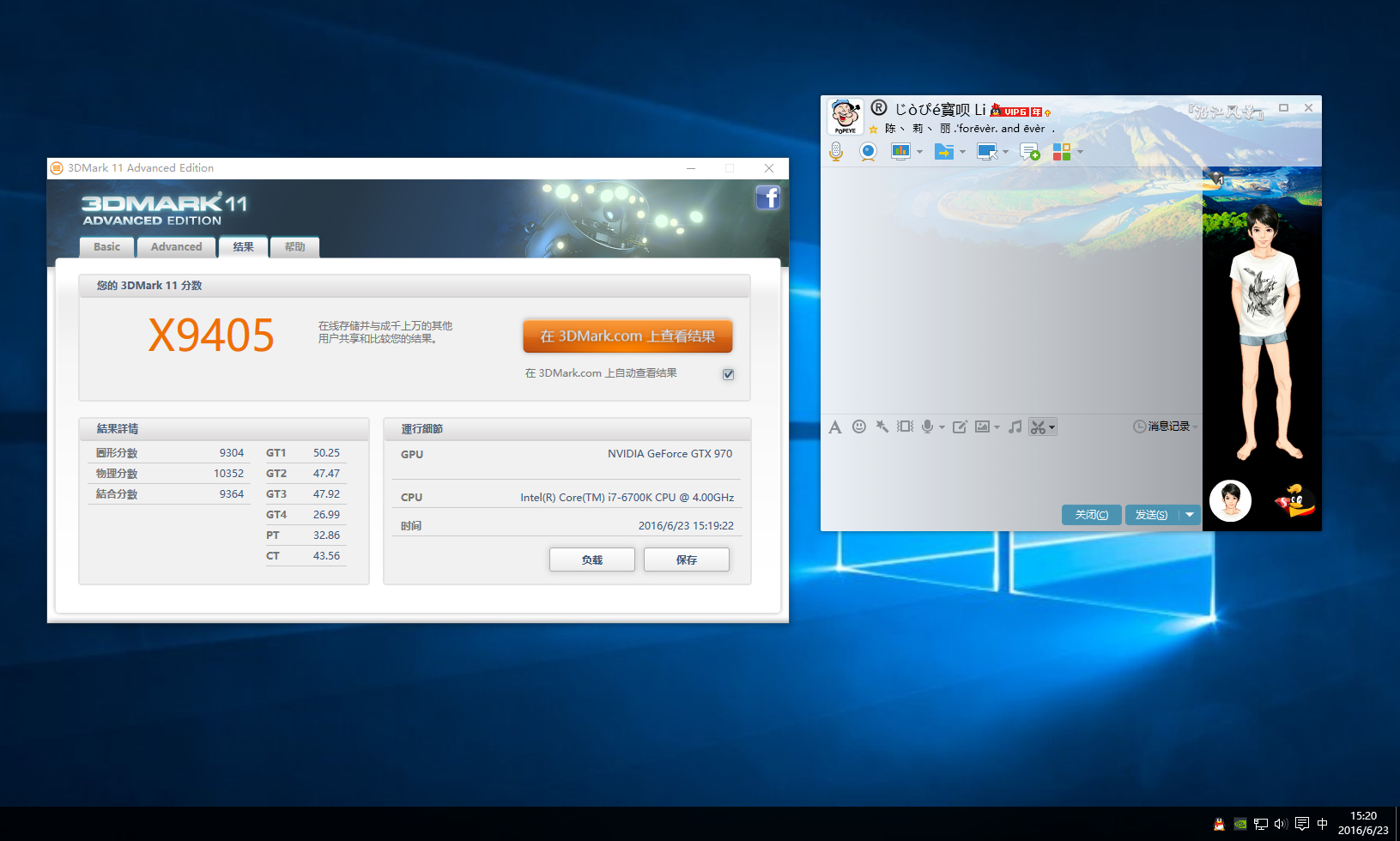Click the magic emoticon wand icon
The width and height of the screenshot is (1400, 841).
(882, 427)
